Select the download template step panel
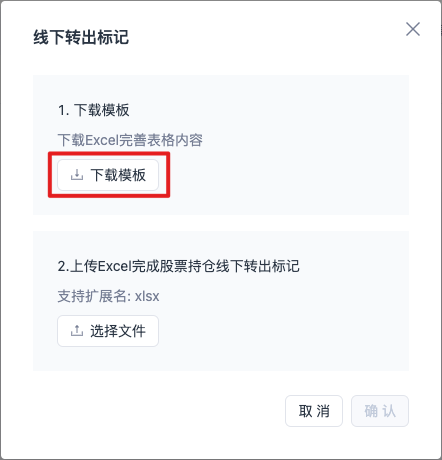 click(221, 145)
